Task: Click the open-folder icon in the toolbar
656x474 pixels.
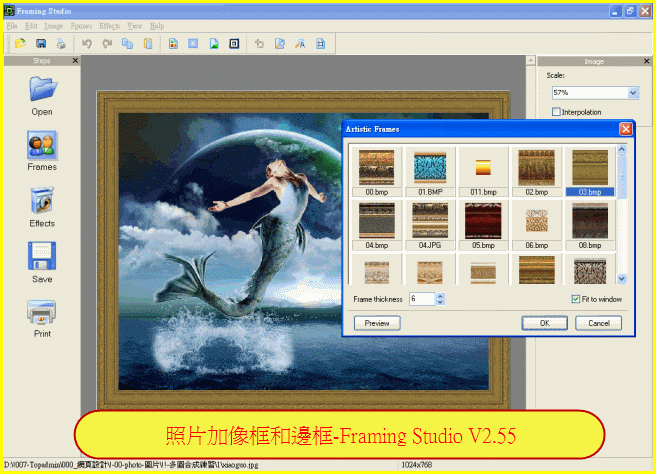Action: click(x=21, y=44)
